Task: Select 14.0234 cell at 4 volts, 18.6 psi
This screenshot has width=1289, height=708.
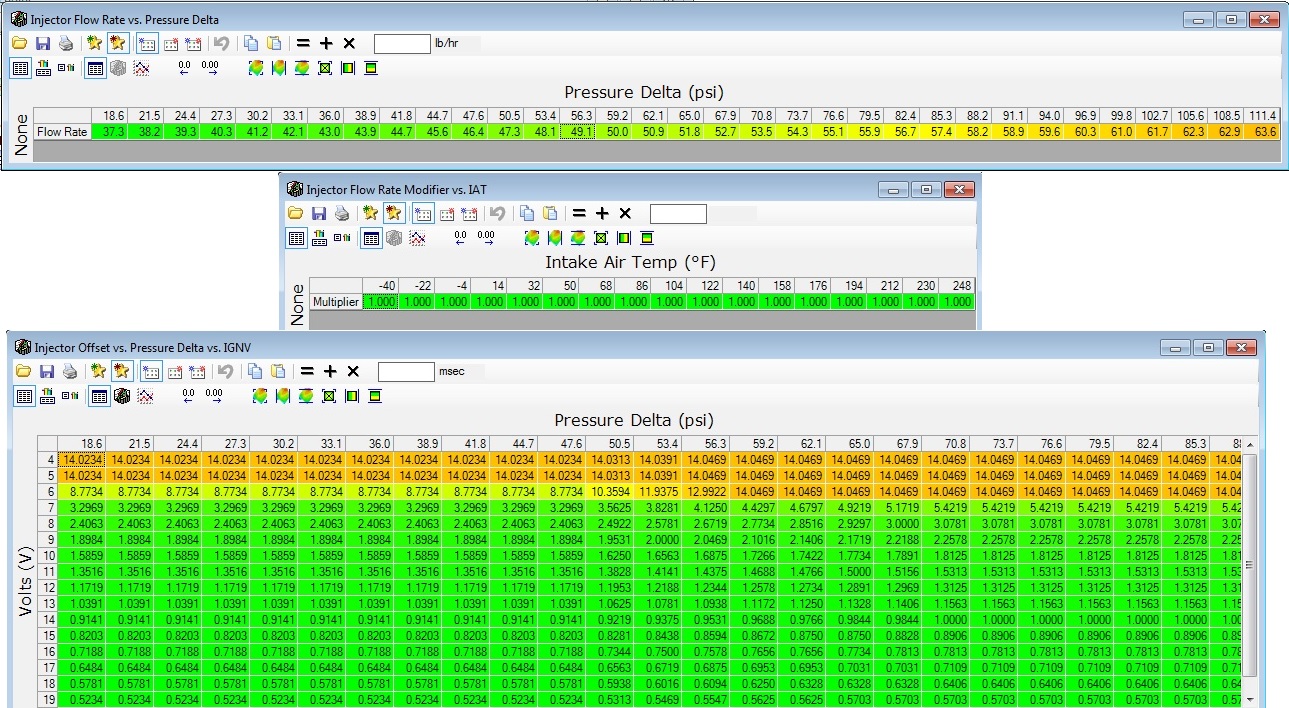Action: tap(81, 459)
